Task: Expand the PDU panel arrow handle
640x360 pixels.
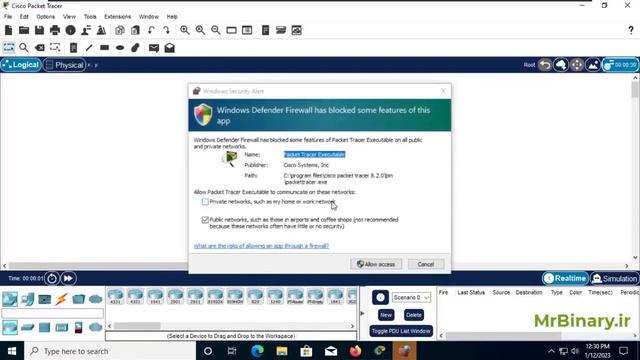Action: click(x=362, y=313)
